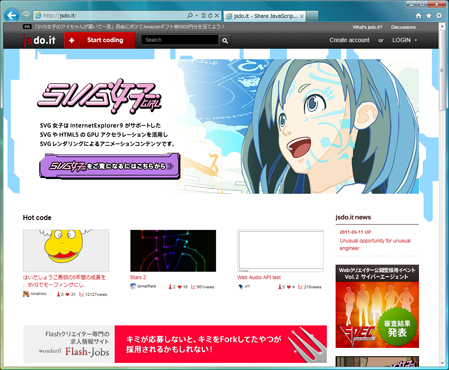Viewport: 449px width, 370px height.
Task: Click the PR promo text in top bar
Action: pyautogui.click(x=129, y=27)
